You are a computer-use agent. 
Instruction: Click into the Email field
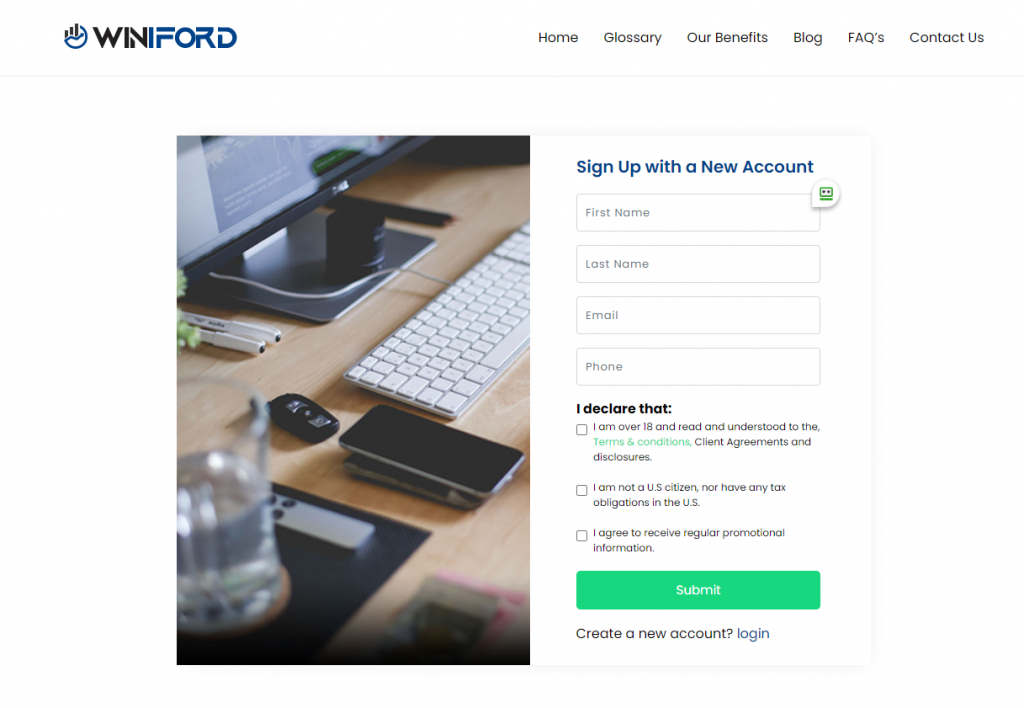click(x=697, y=315)
